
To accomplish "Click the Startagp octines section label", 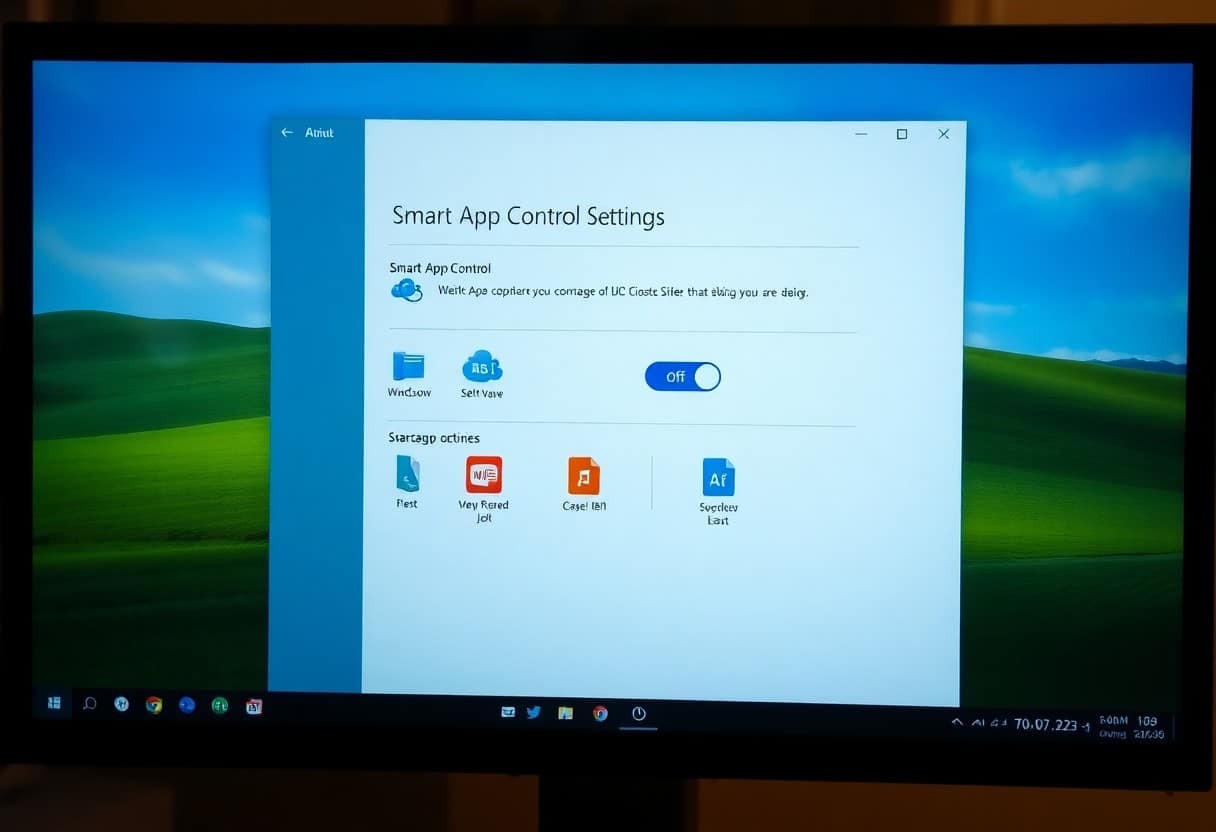I will [x=434, y=438].
